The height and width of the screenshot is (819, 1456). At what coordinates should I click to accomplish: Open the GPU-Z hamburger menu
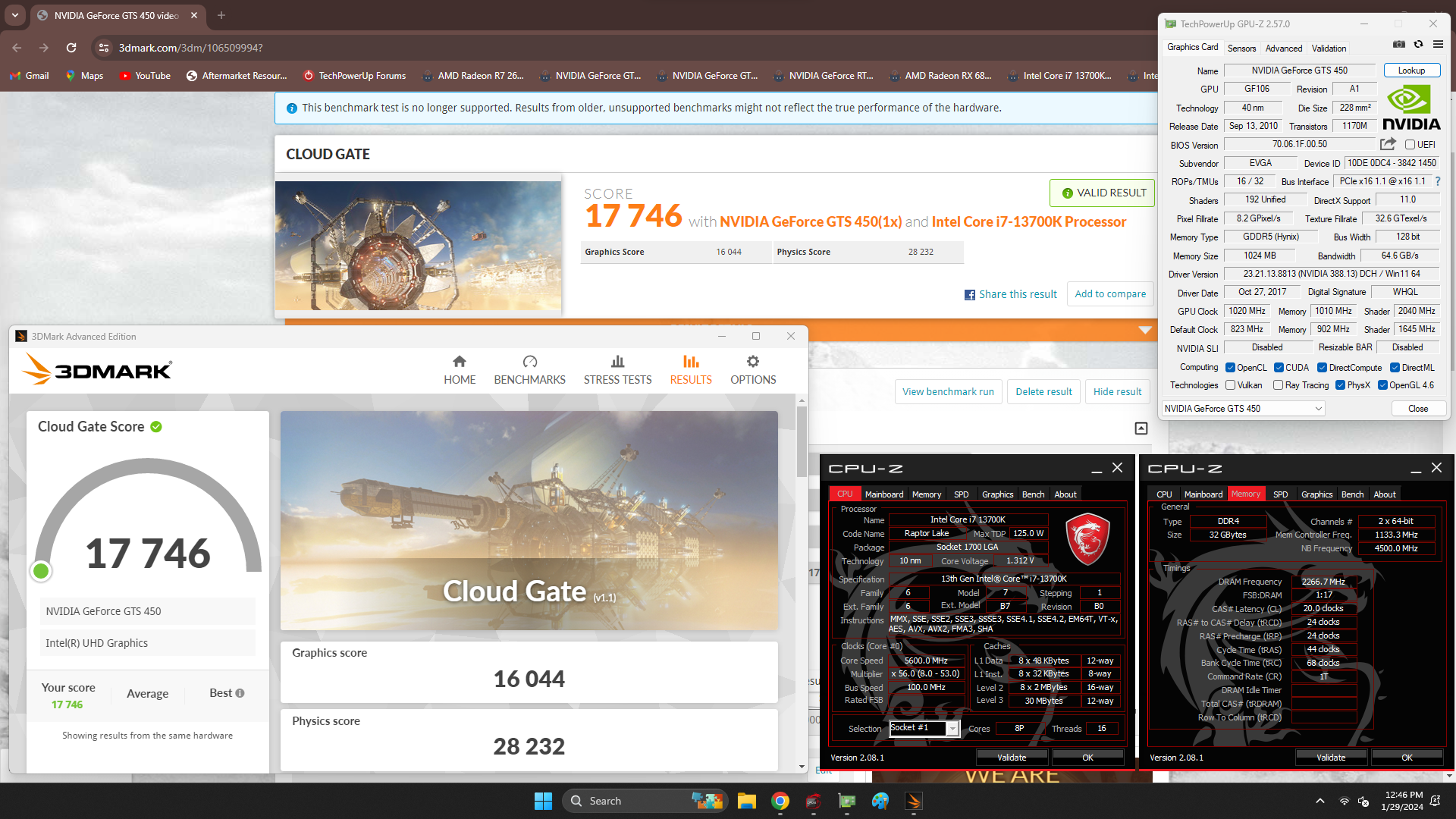coord(1438,45)
